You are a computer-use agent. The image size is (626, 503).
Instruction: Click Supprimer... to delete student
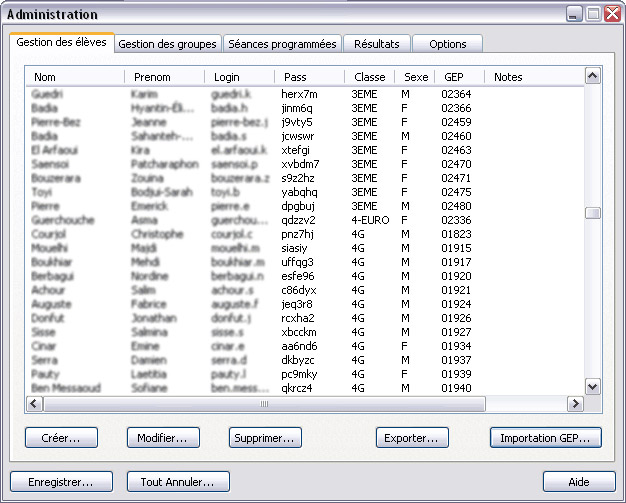(x=265, y=438)
